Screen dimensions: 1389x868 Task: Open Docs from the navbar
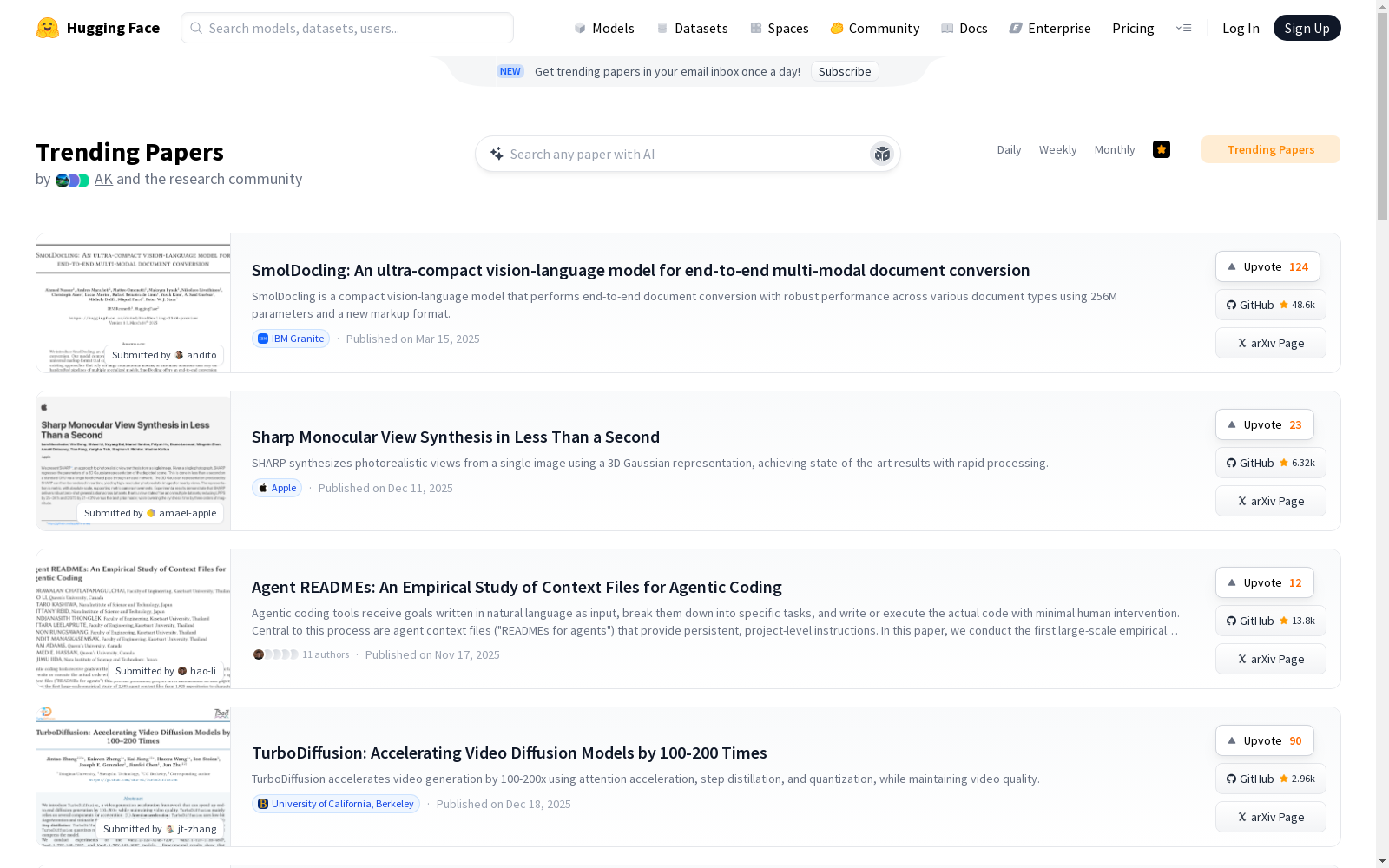pyautogui.click(x=964, y=28)
